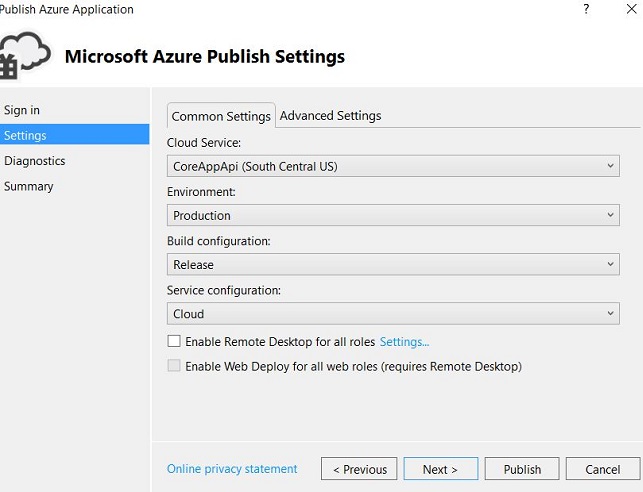Click the Azure cloud logo icon

[x=24, y=56]
